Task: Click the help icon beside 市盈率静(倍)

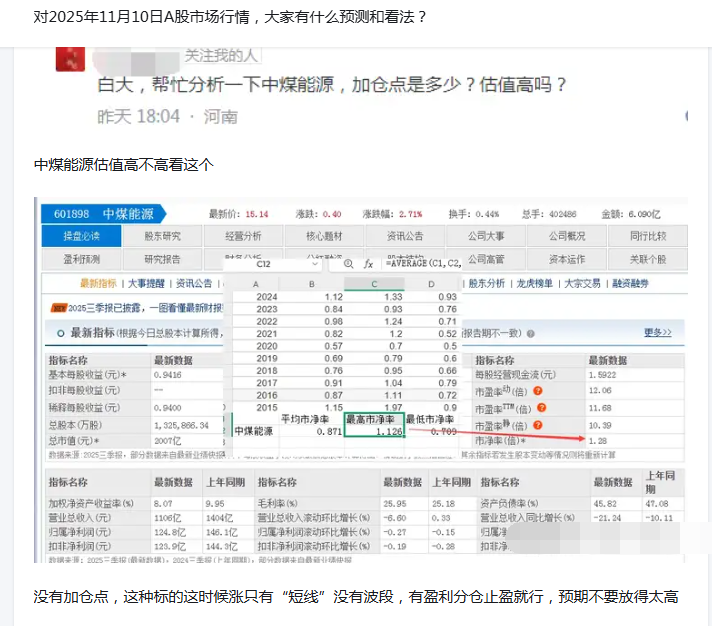Action: point(538,425)
